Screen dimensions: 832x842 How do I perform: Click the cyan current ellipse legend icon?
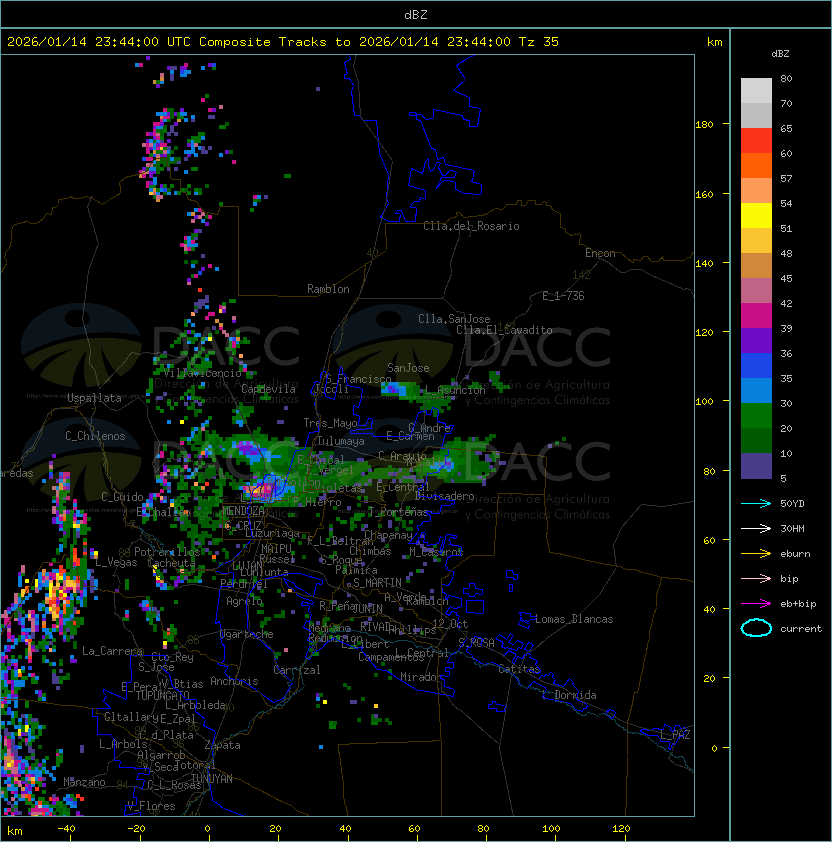pyautogui.click(x=756, y=628)
